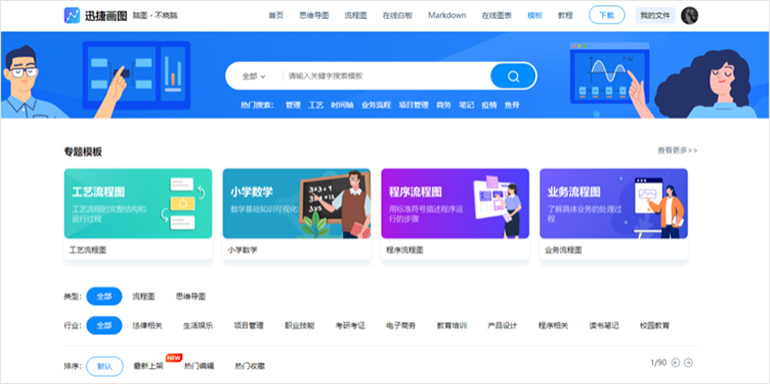Click hot search keyword 业务流程
Screen dimensions: 770x384
376,105
